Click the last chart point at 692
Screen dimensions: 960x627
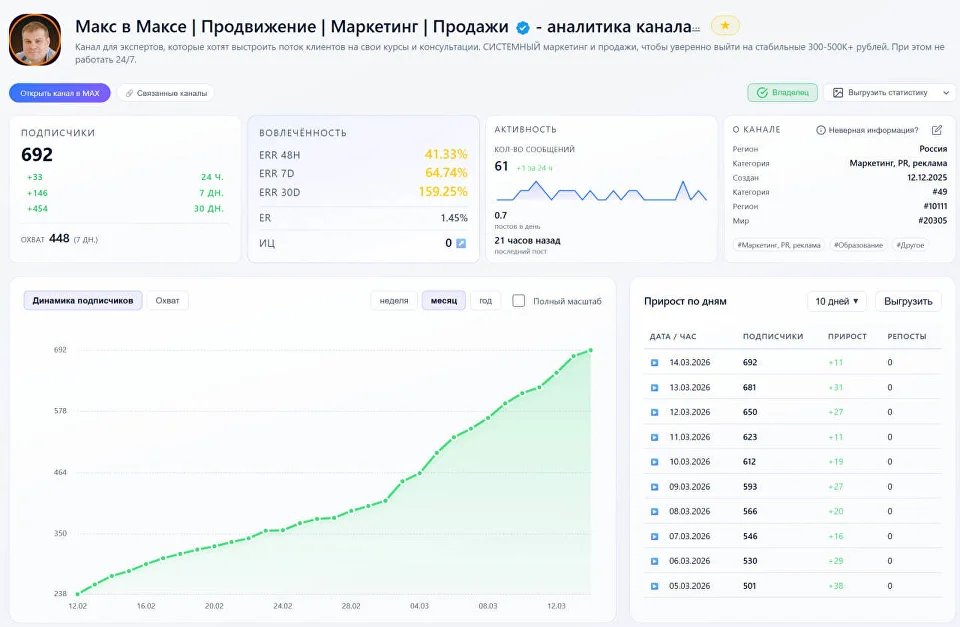(591, 350)
